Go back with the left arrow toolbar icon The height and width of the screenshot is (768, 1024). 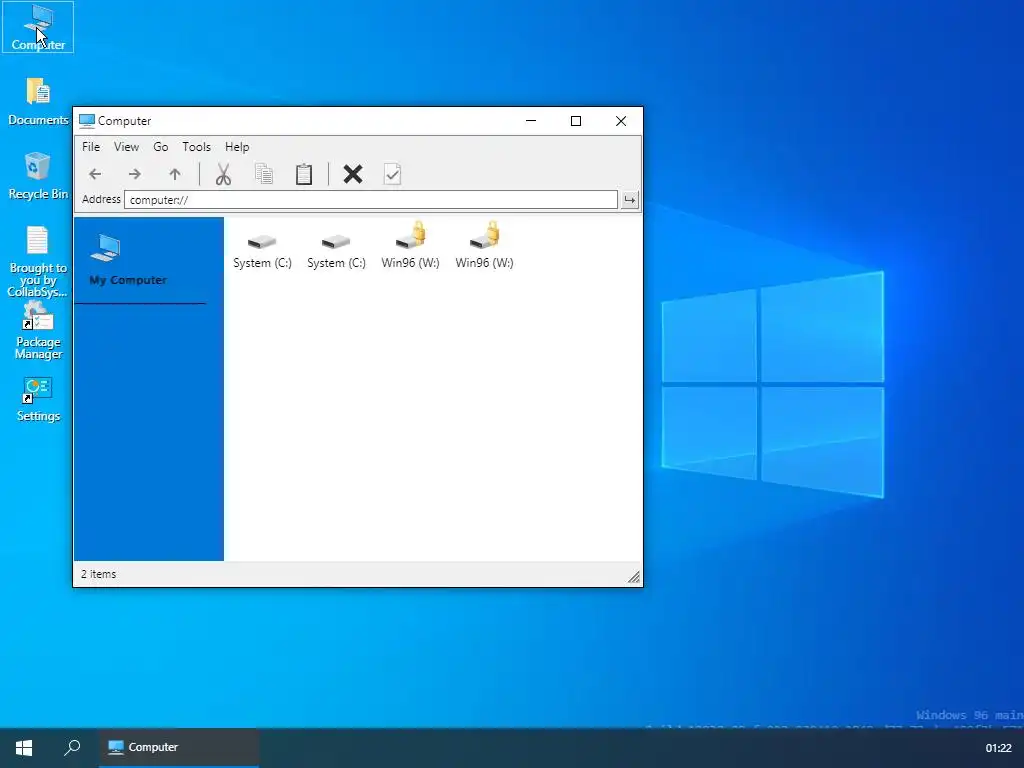tap(95, 174)
